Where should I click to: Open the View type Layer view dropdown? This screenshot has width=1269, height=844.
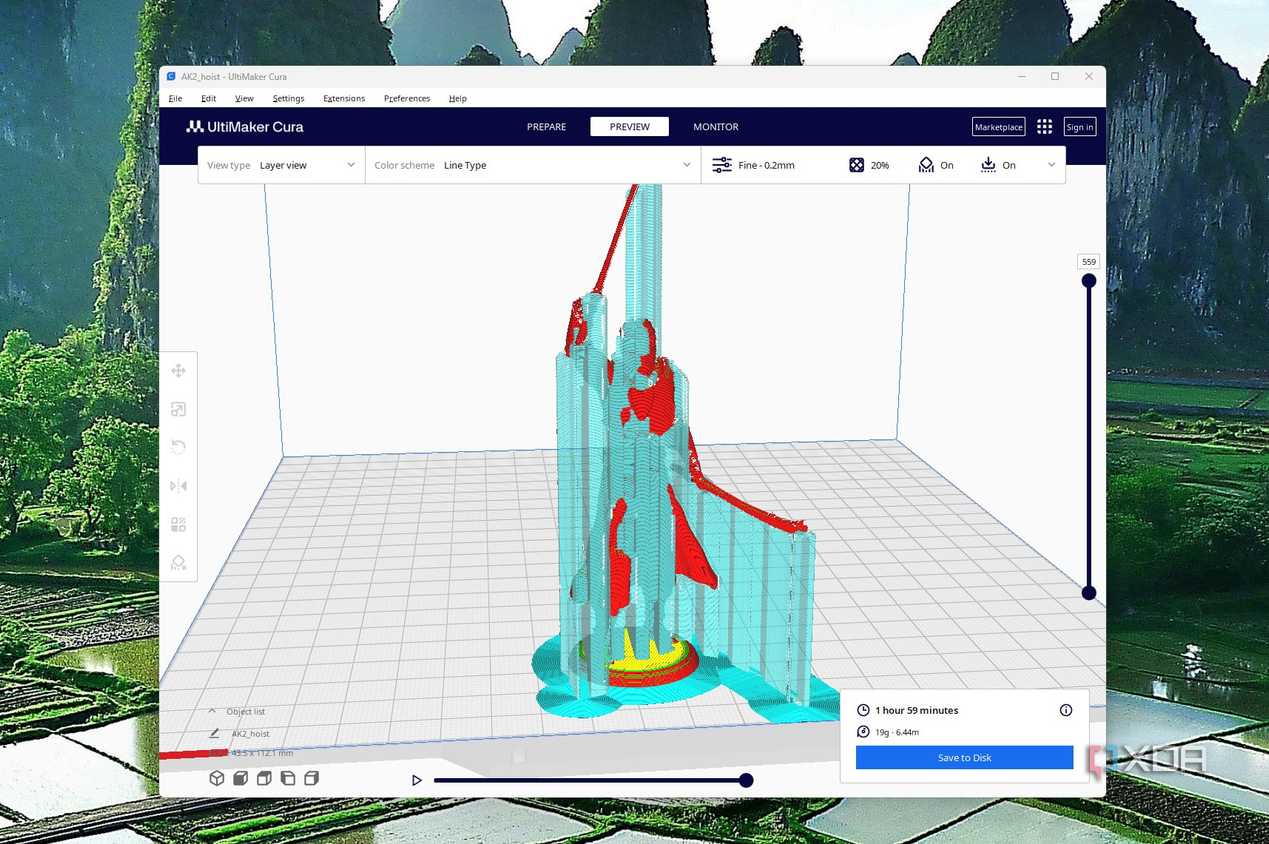tap(281, 165)
